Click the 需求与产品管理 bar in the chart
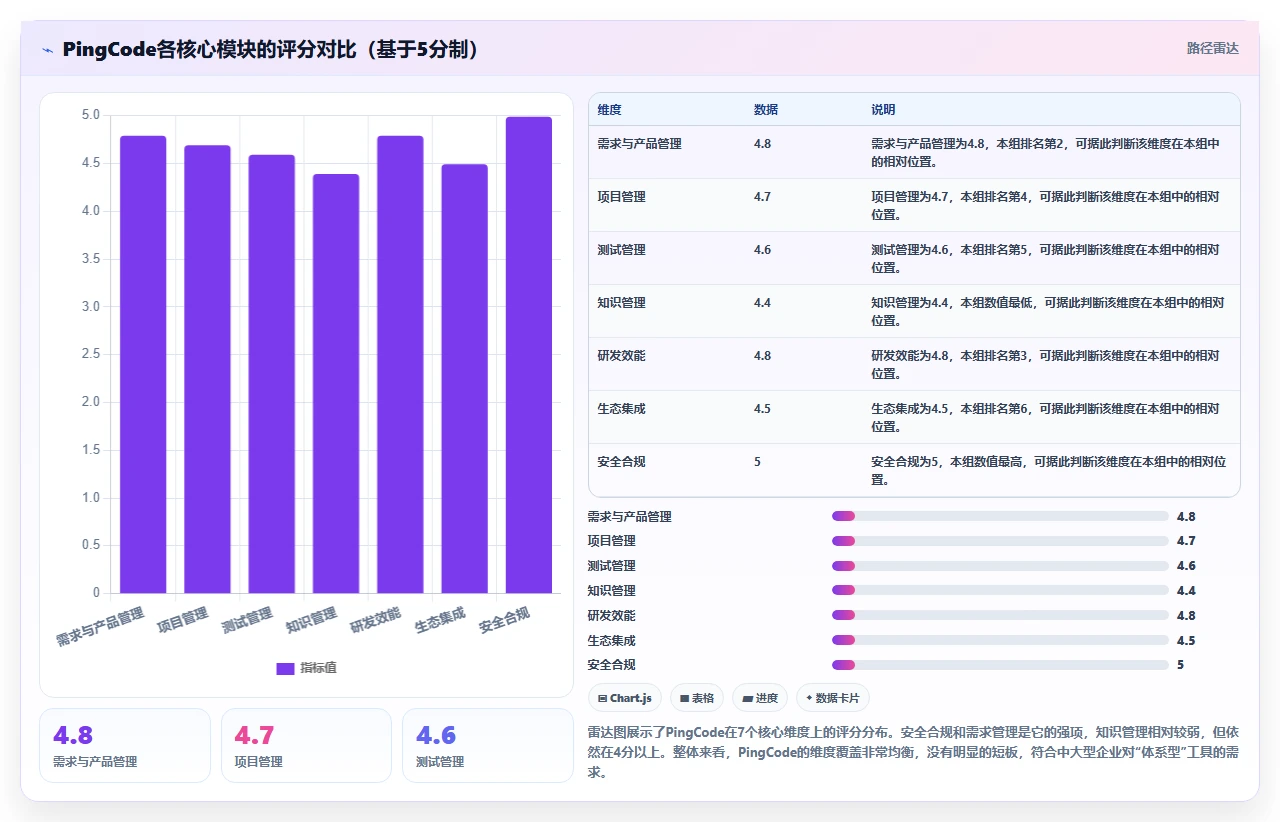This screenshot has height=822, width=1280. (x=143, y=364)
